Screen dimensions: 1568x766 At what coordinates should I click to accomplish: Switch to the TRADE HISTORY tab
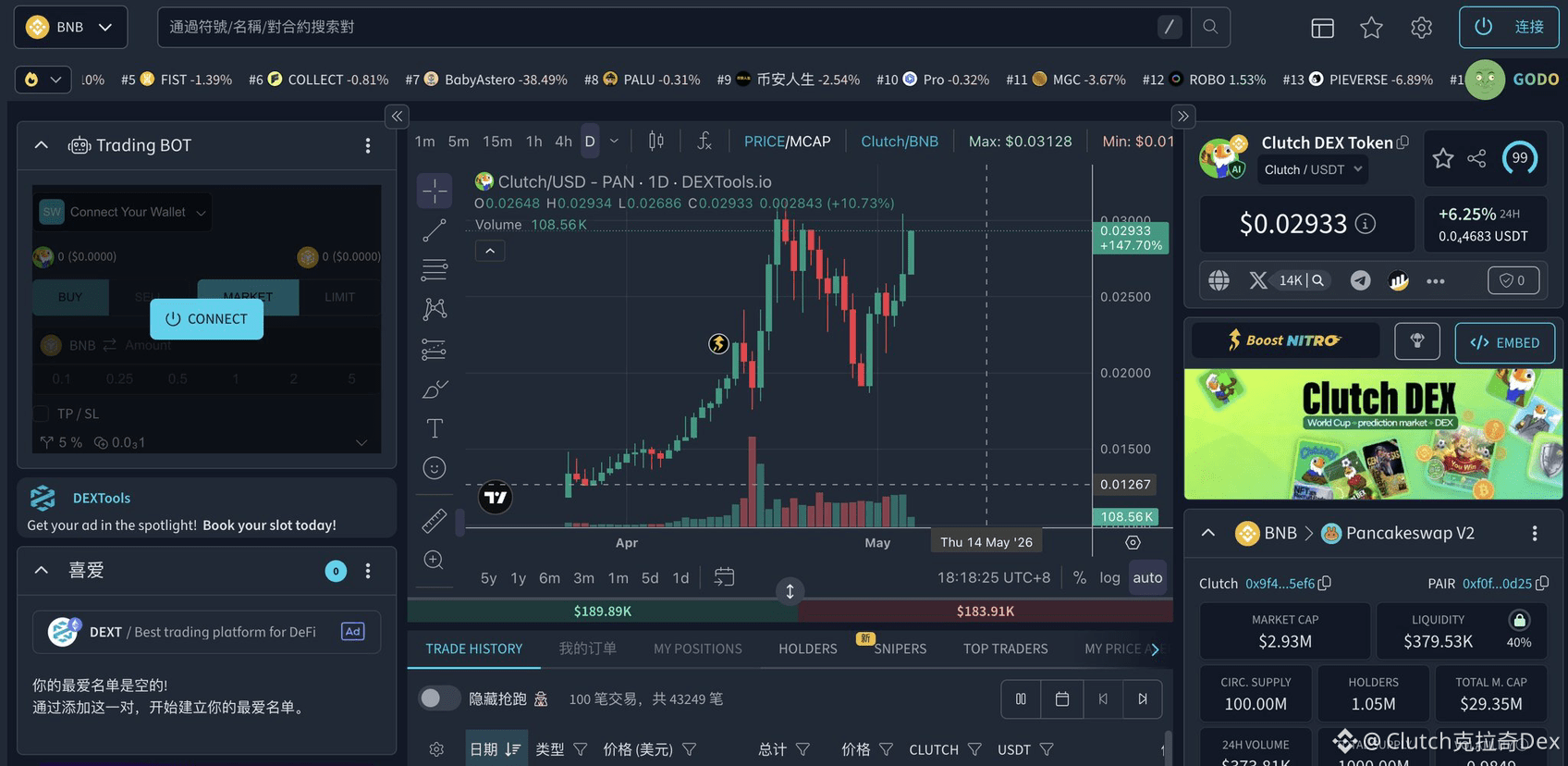point(474,649)
